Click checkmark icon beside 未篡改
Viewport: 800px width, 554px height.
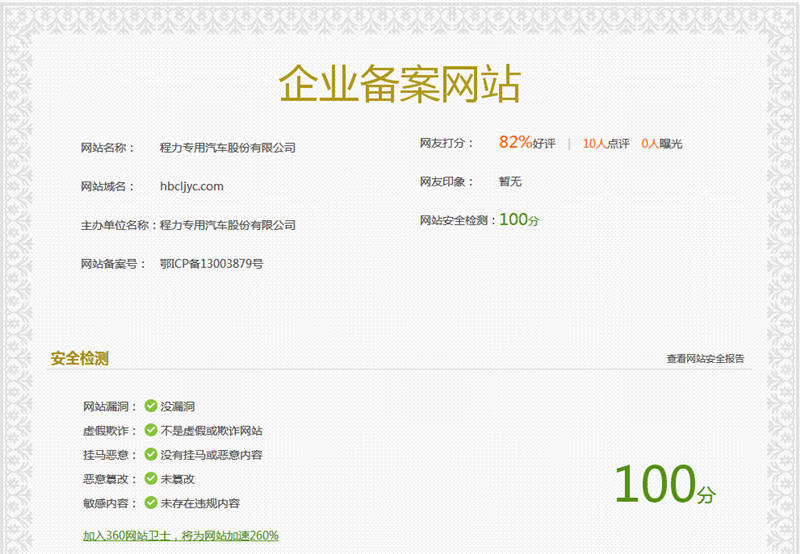coord(151,479)
